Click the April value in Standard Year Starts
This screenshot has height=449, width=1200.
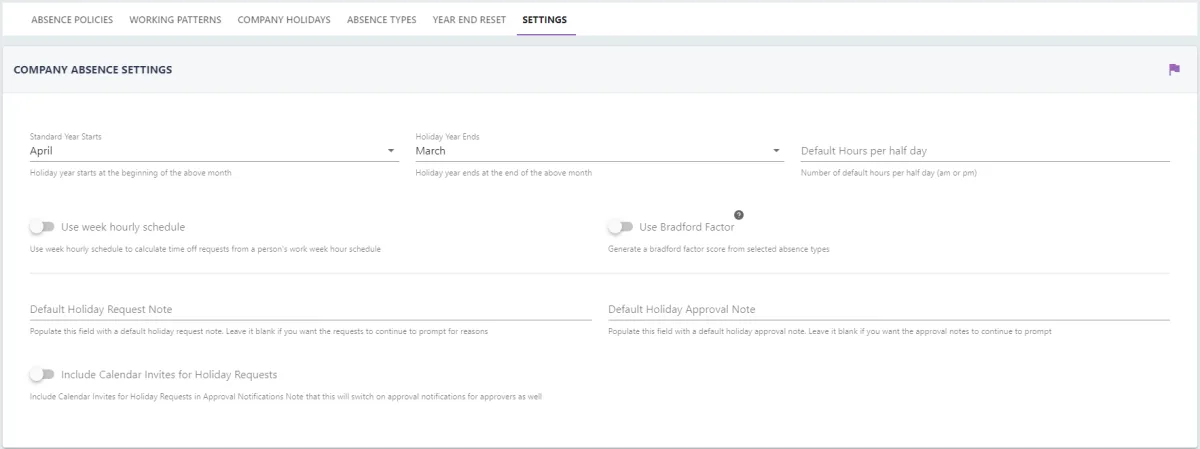(x=41, y=151)
